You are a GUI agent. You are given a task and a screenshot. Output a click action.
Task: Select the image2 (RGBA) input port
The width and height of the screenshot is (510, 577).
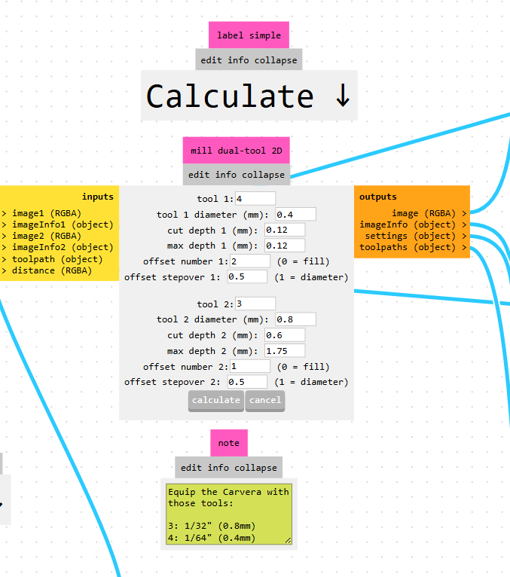pyautogui.click(x=42, y=236)
